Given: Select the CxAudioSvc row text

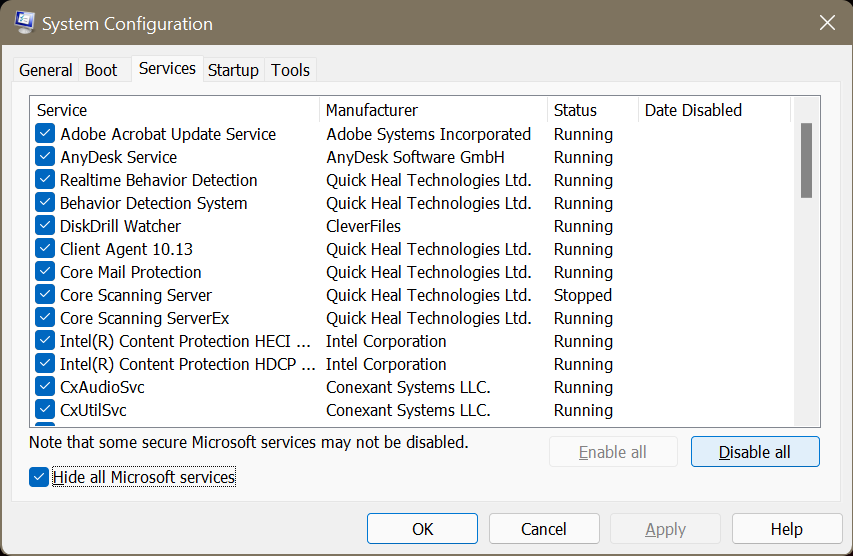Looking at the screenshot, I should (102, 387).
